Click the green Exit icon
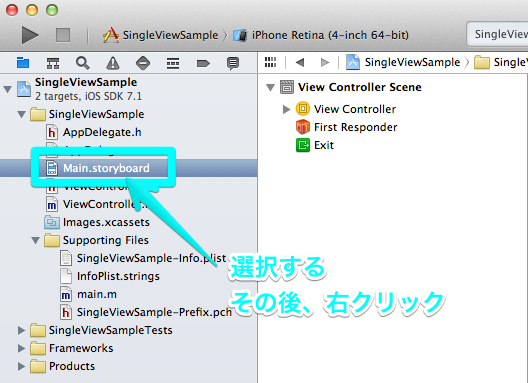Image resolution: width=528 pixels, height=383 pixels. click(303, 146)
